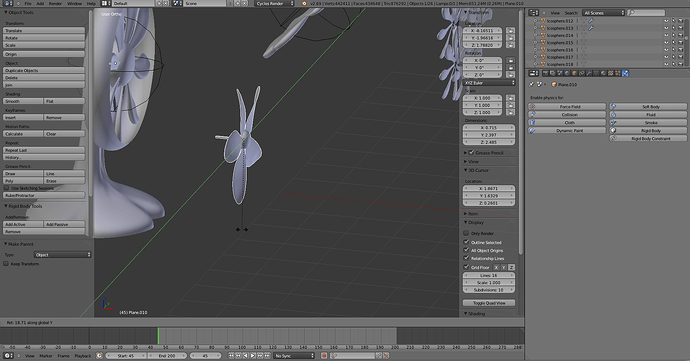The width and height of the screenshot is (690, 361).
Task: Uncheck Relationship Lines
Action: pyautogui.click(x=466, y=258)
